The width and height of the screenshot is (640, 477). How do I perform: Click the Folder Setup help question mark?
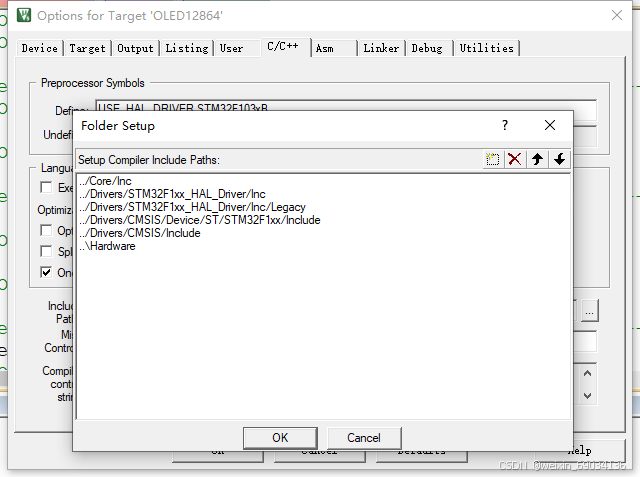(505, 125)
